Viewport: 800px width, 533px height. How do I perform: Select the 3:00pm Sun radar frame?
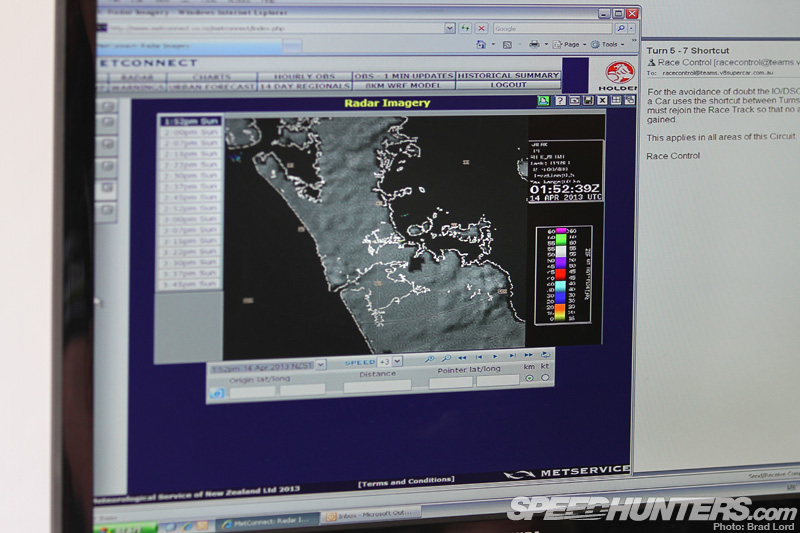191,219
